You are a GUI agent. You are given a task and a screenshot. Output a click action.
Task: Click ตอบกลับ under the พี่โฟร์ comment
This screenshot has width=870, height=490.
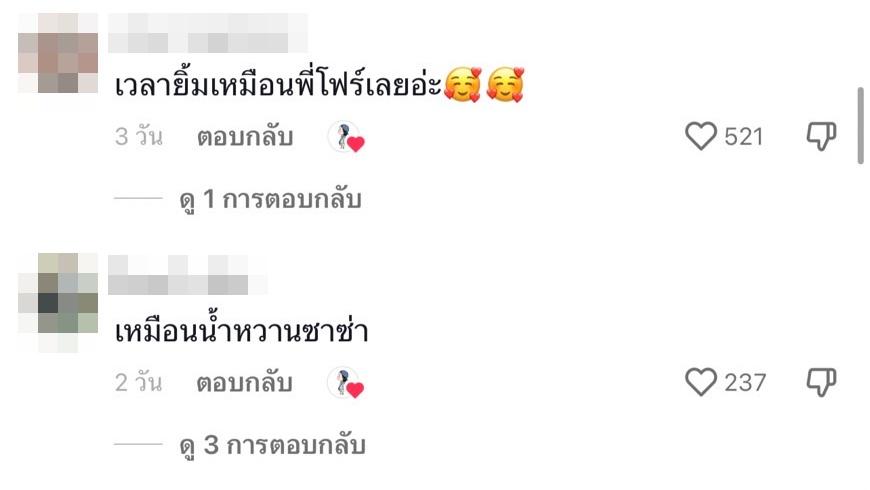tap(245, 137)
